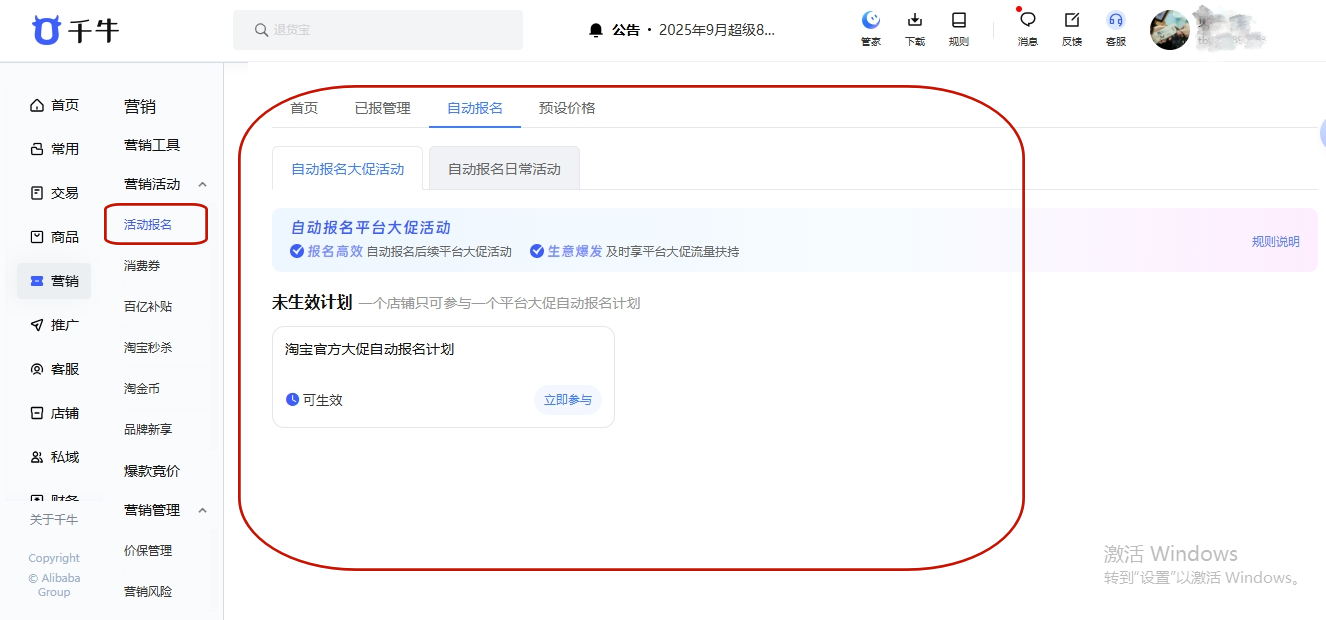
Task: Go to 首页 in left sidebar
Action: (x=54, y=105)
